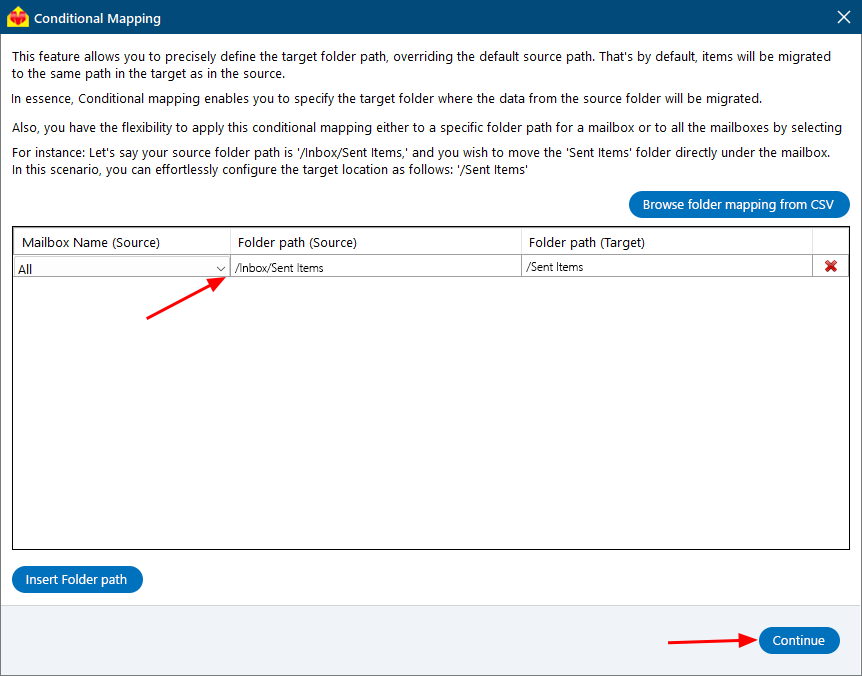Open the Mailbox Name (Source) combo box
The image size is (862, 676).
(120, 267)
